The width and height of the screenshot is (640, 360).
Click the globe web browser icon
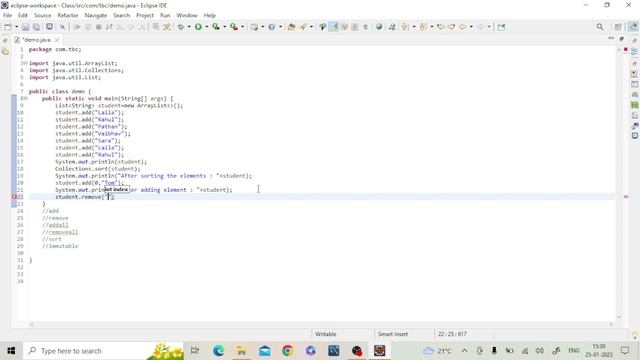379,27
